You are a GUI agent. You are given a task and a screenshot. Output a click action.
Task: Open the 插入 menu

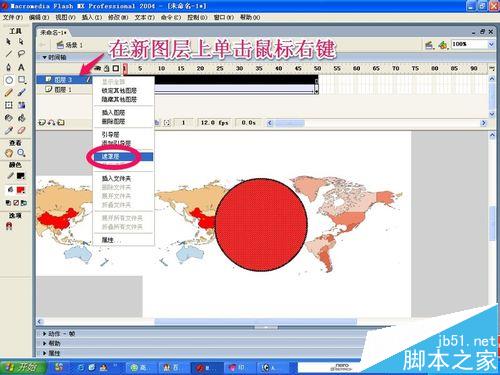click(92, 17)
